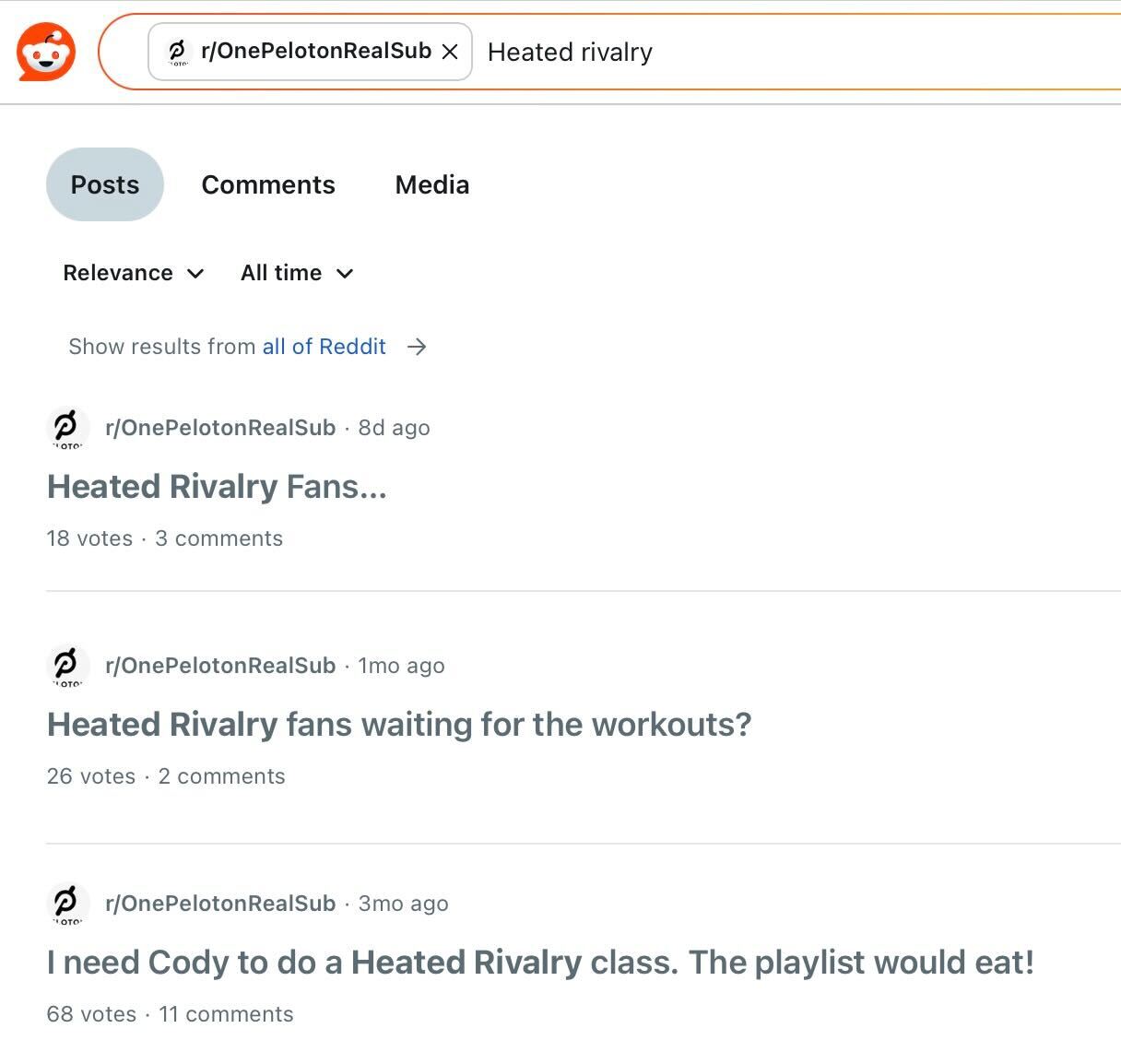Switch to the Media tab
This screenshot has height=1064, width=1121.
[431, 184]
